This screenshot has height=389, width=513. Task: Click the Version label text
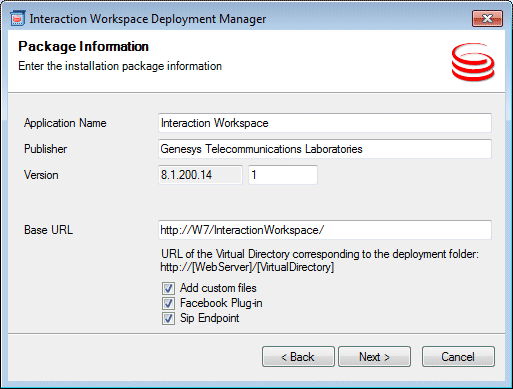[41, 175]
